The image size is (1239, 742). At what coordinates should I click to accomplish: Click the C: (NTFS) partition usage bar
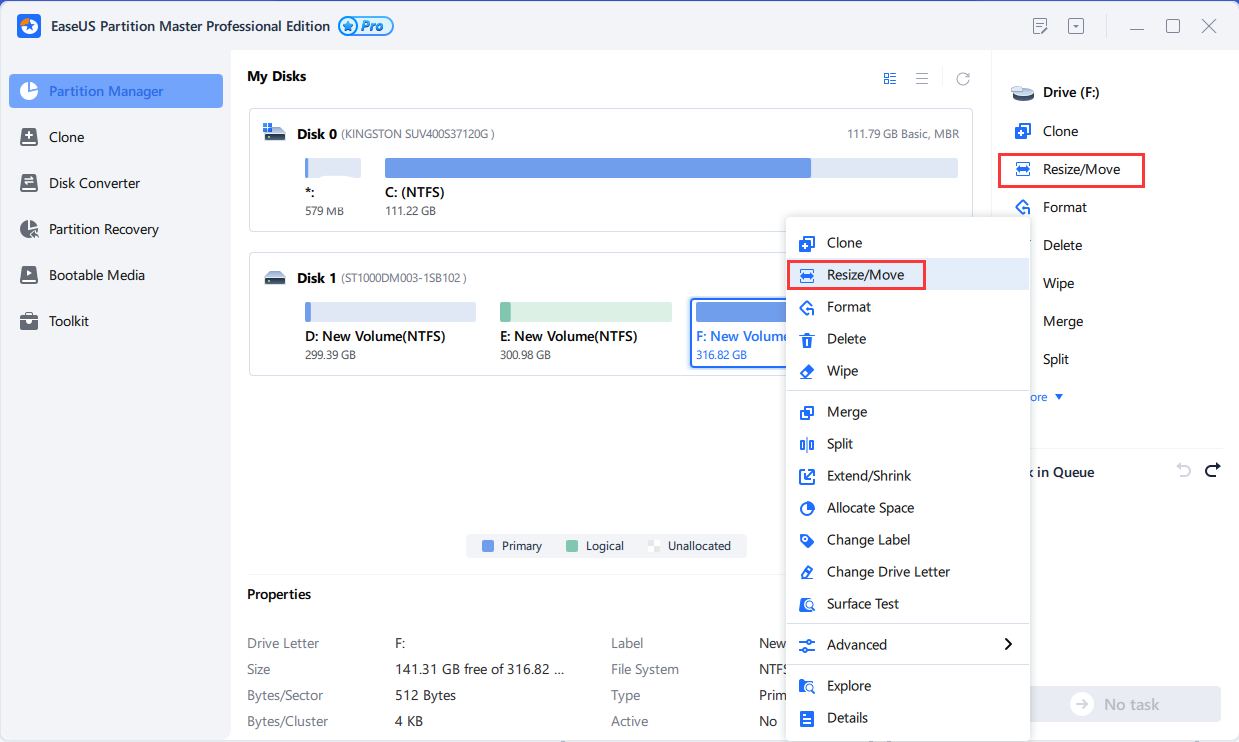(670, 168)
